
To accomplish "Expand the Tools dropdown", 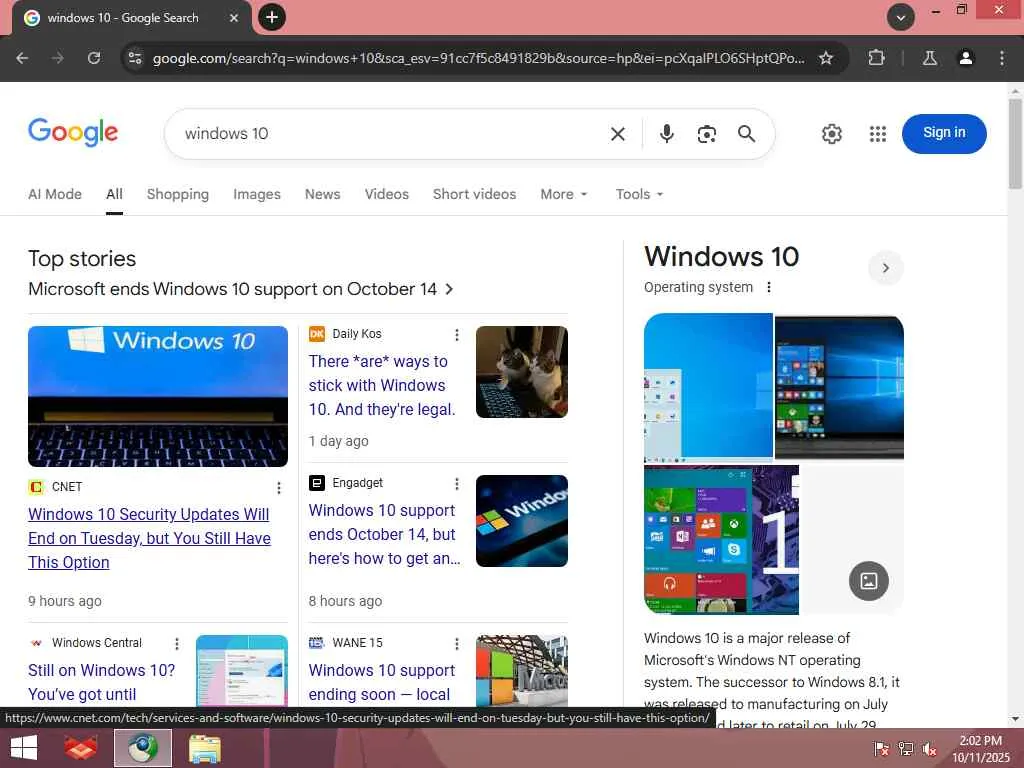I will [639, 194].
